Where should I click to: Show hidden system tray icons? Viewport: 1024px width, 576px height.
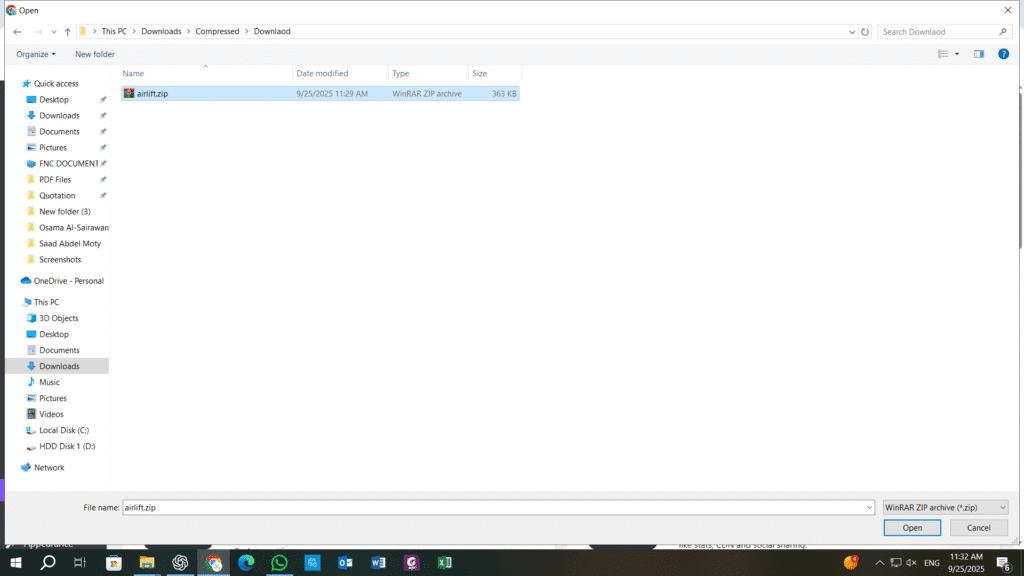tap(880, 562)
